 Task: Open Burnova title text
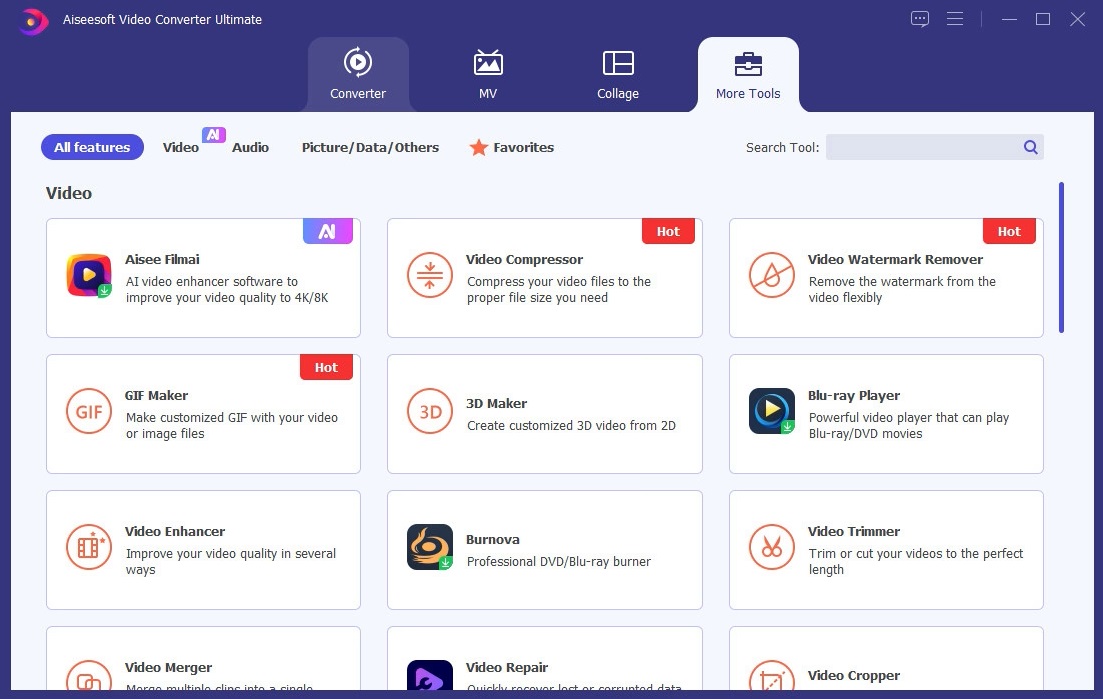(492, 539)
